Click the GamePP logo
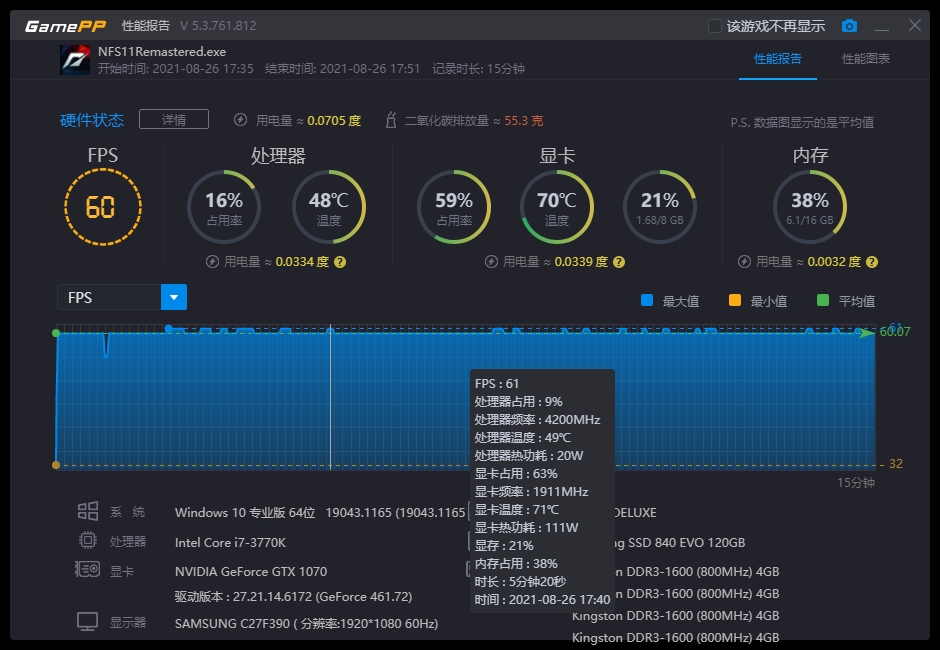The image size is (940, 650). click(x=65, y=26)
